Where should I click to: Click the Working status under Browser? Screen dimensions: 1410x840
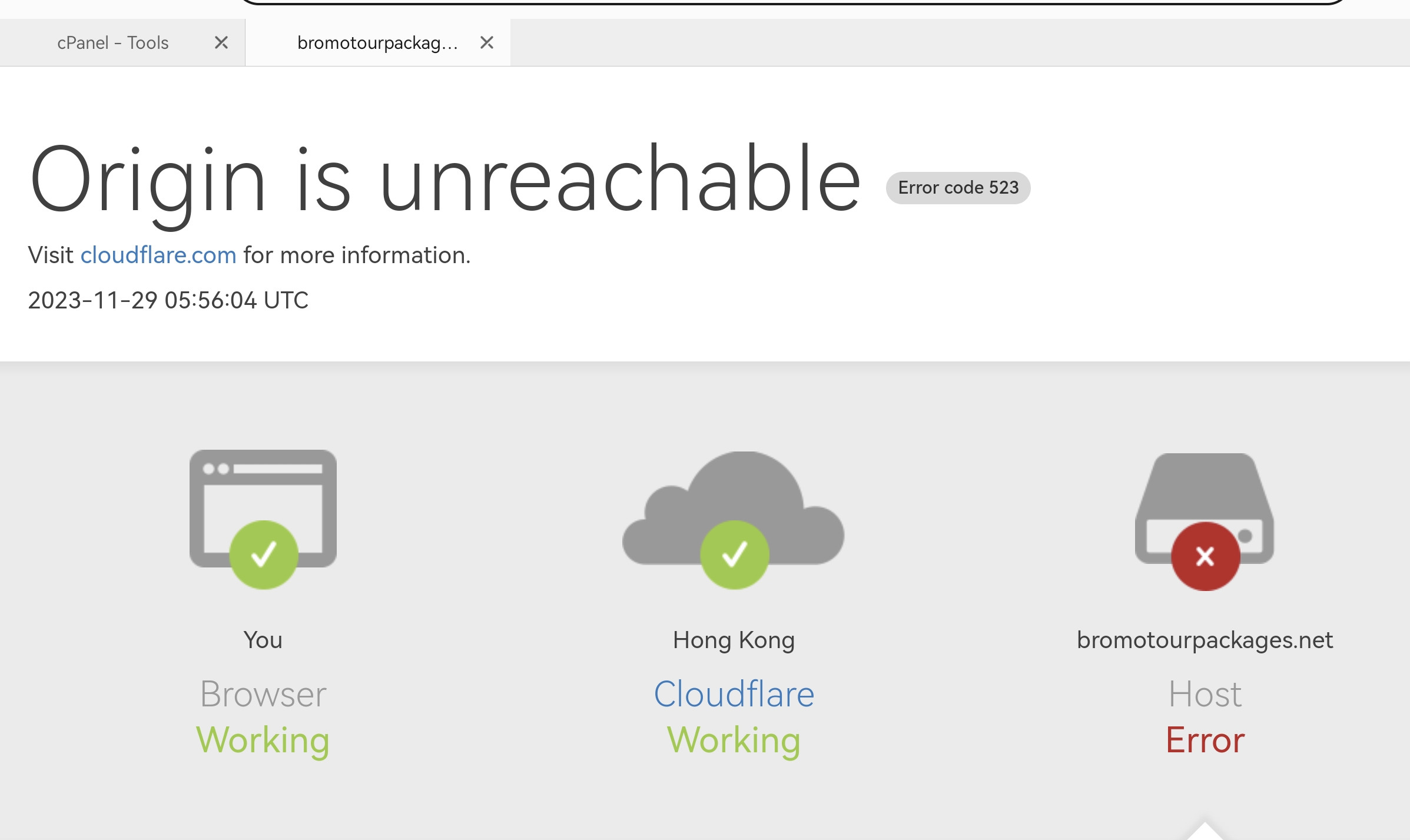pos(263,740)
